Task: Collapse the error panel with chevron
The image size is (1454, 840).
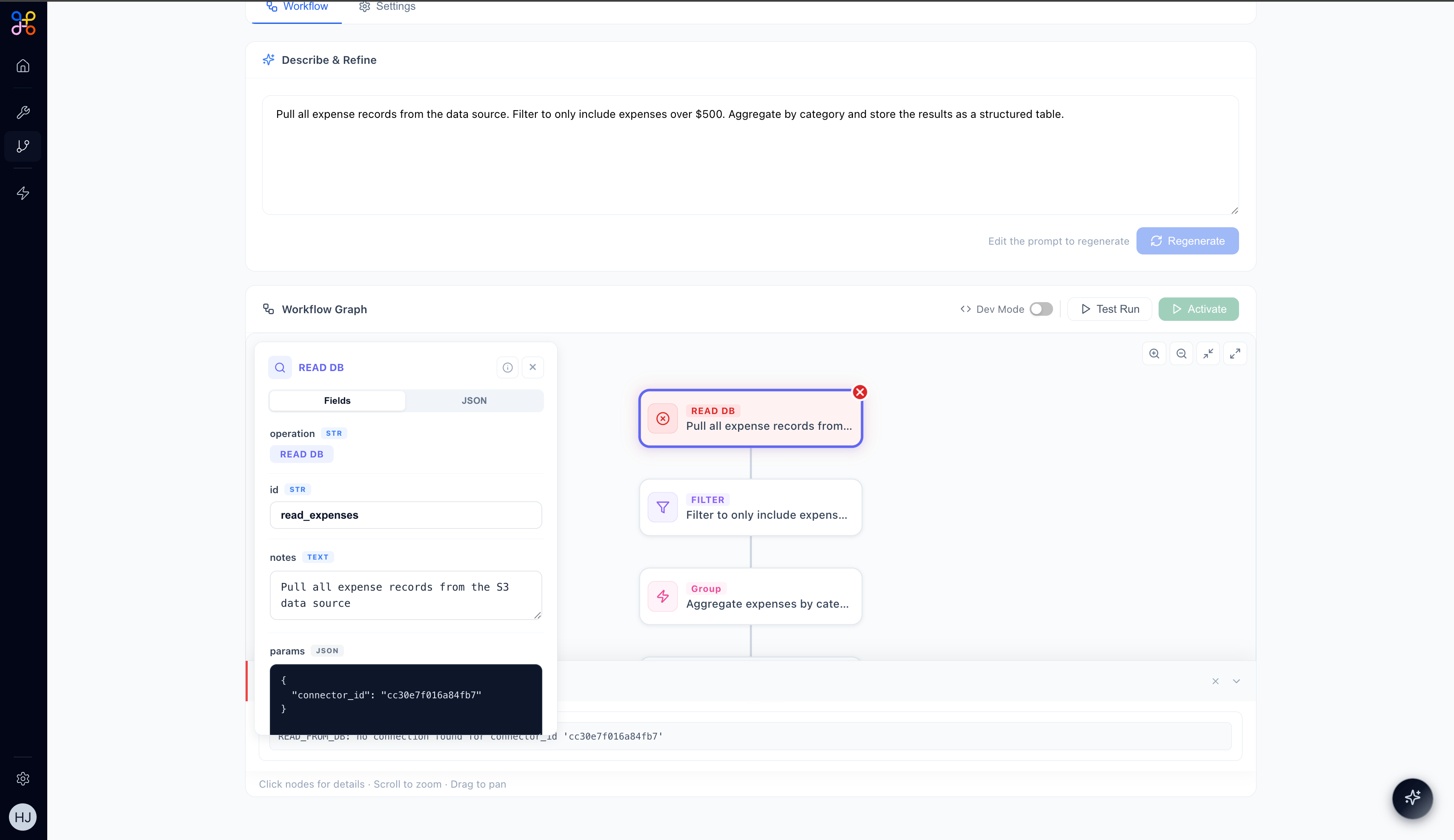Action: [1236, 681]
